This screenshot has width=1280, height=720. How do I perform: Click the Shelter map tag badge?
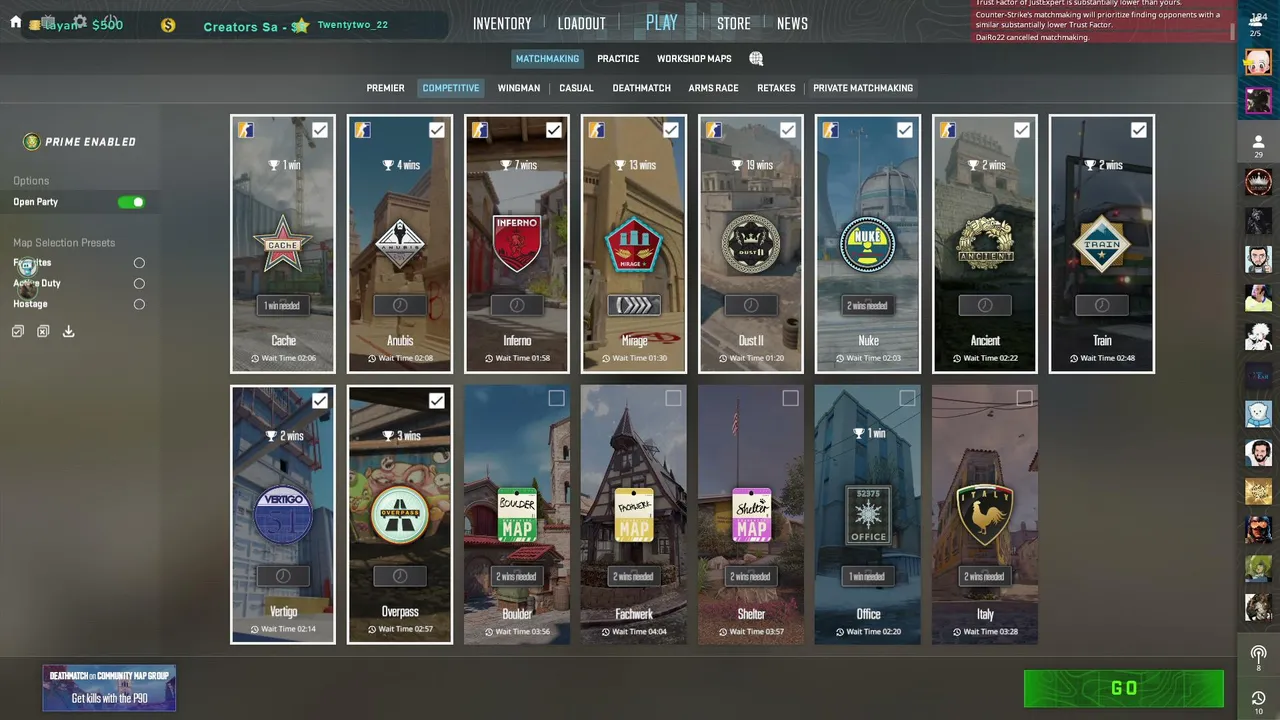pyautogui.click(x=751, y=515)
